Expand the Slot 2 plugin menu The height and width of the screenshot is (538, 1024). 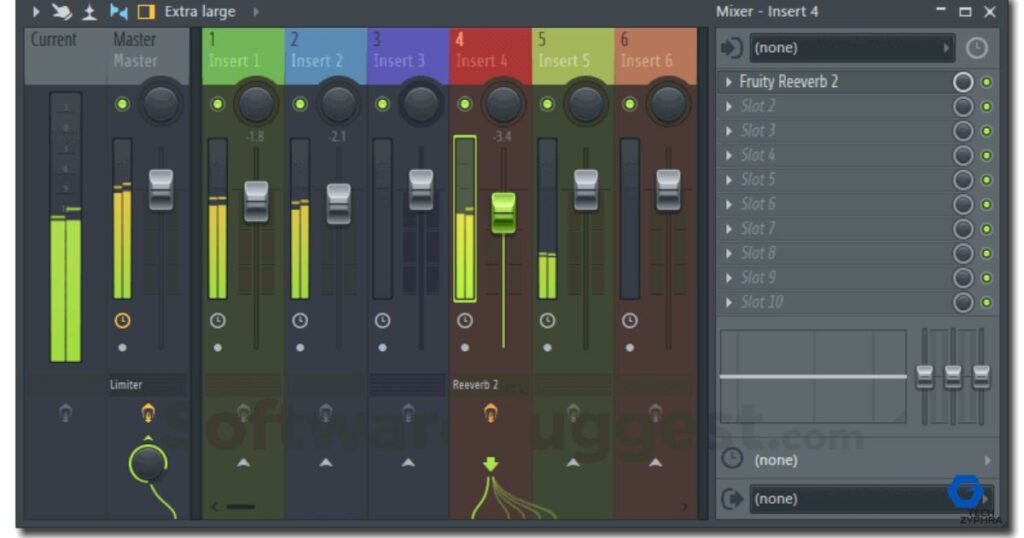pyautogui.click(x=729, y=106)
